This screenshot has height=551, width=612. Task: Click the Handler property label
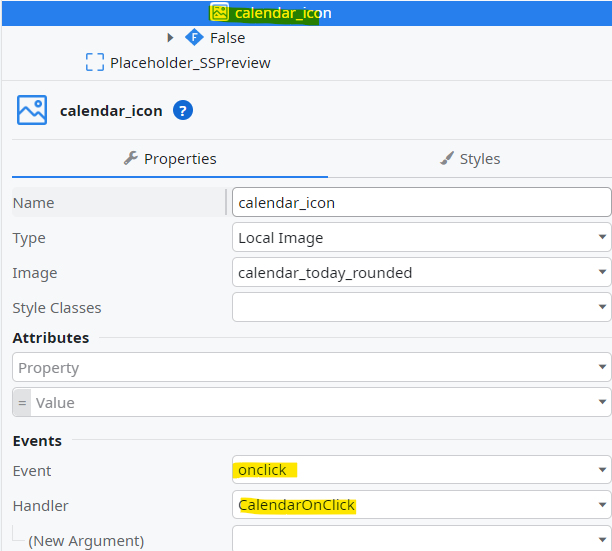(x=41, y=506)
